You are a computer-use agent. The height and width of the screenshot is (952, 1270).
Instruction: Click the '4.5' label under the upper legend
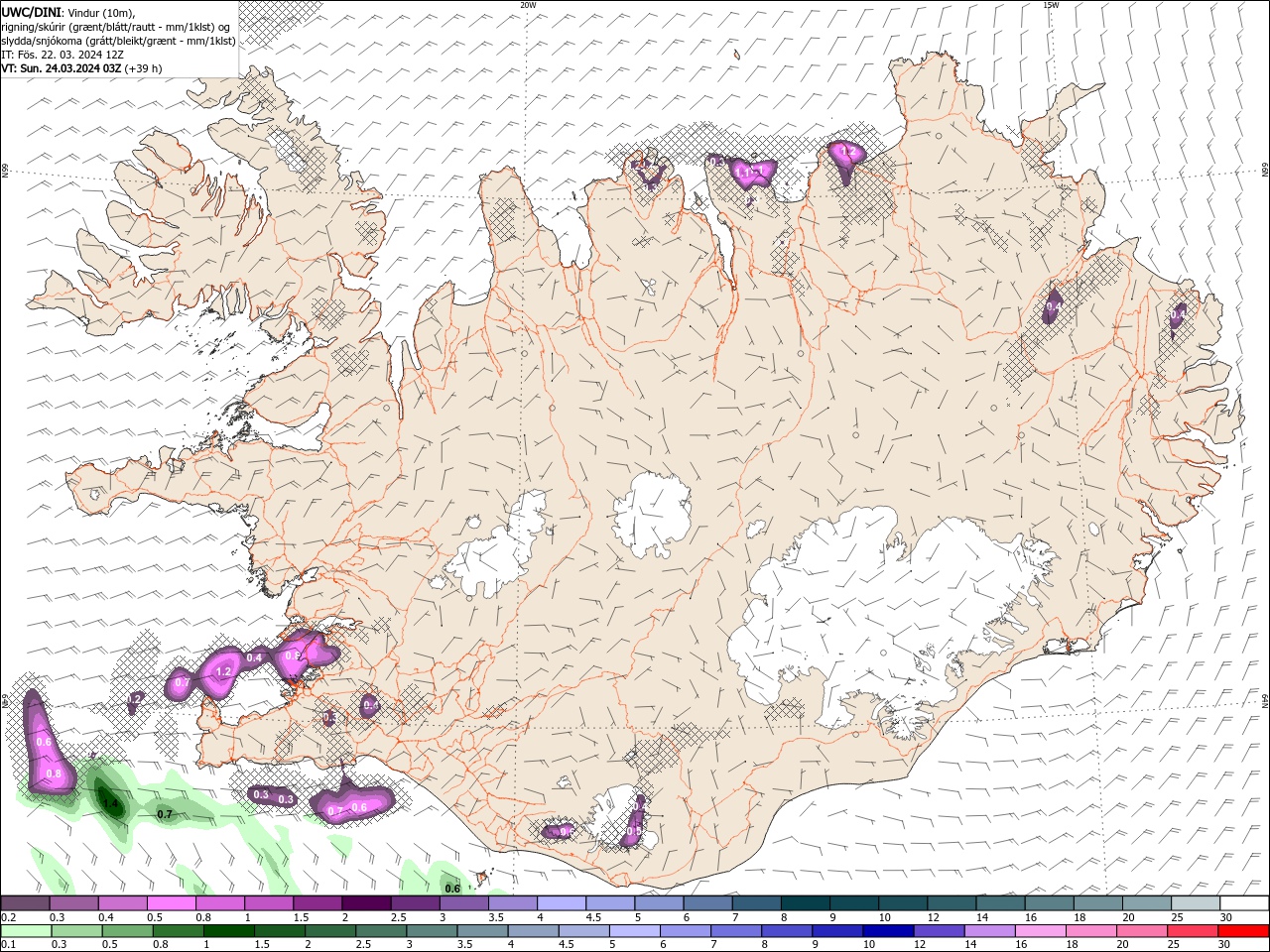point(593,917)
